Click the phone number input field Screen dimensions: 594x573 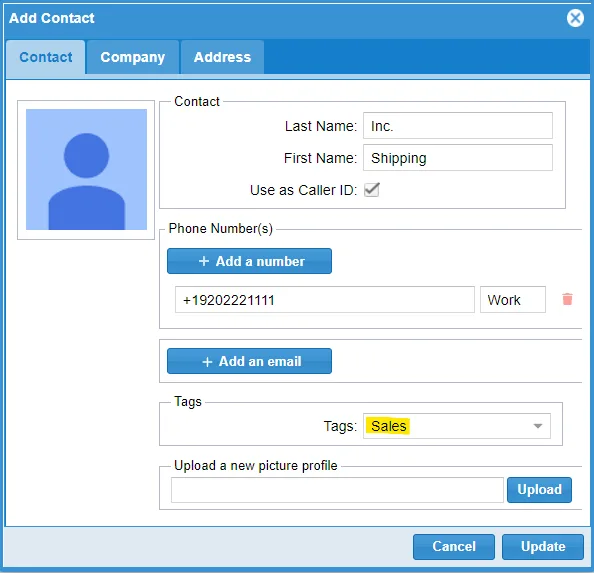tap(324, 300)
